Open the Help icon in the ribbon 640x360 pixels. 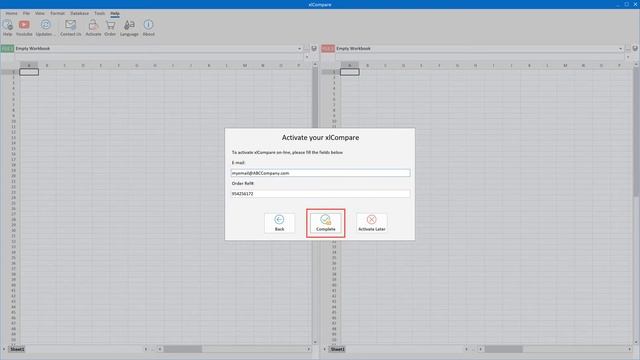[x=7, y=28]
